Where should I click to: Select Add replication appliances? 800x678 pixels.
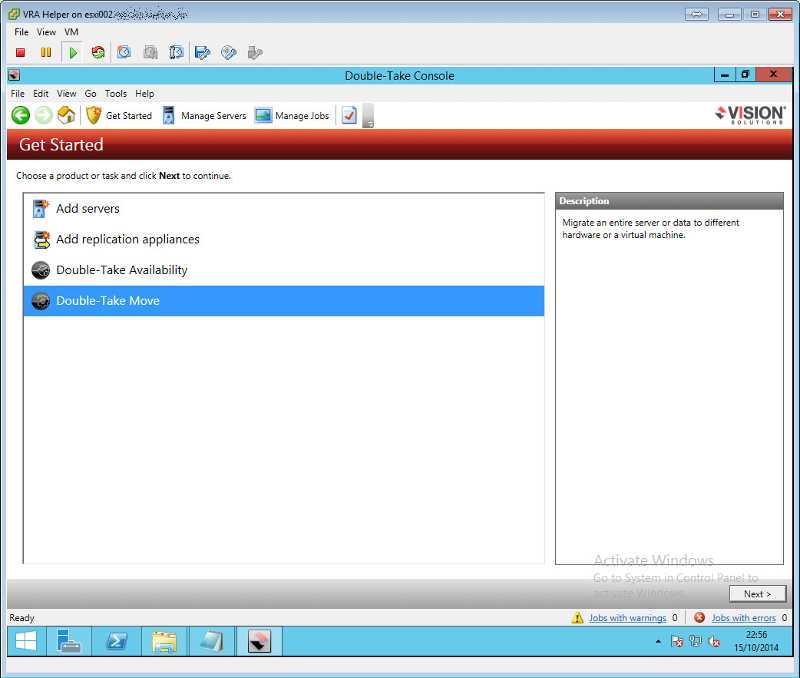coord(284,239)
